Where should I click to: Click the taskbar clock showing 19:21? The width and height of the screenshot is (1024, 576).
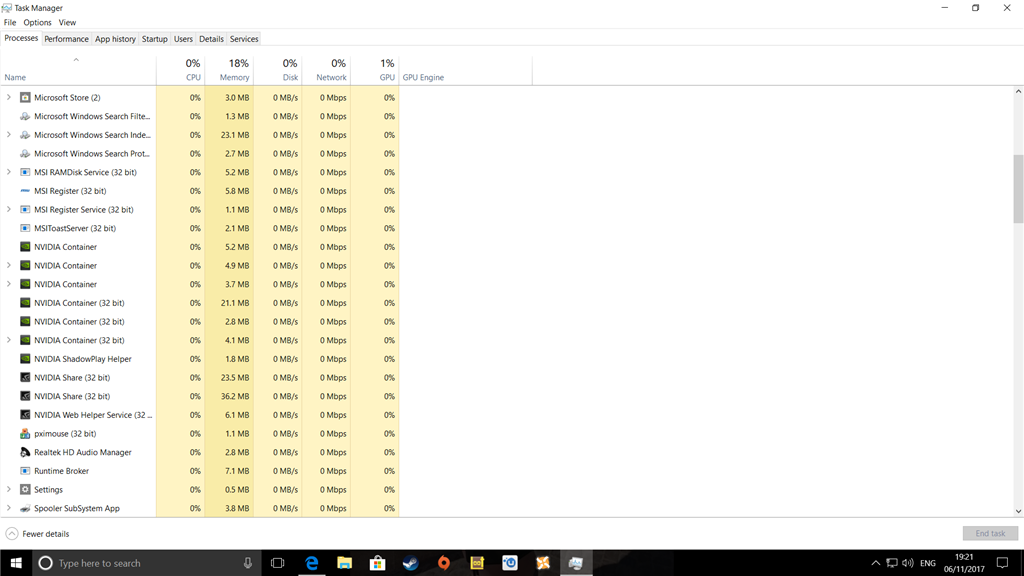coord(964,563)
